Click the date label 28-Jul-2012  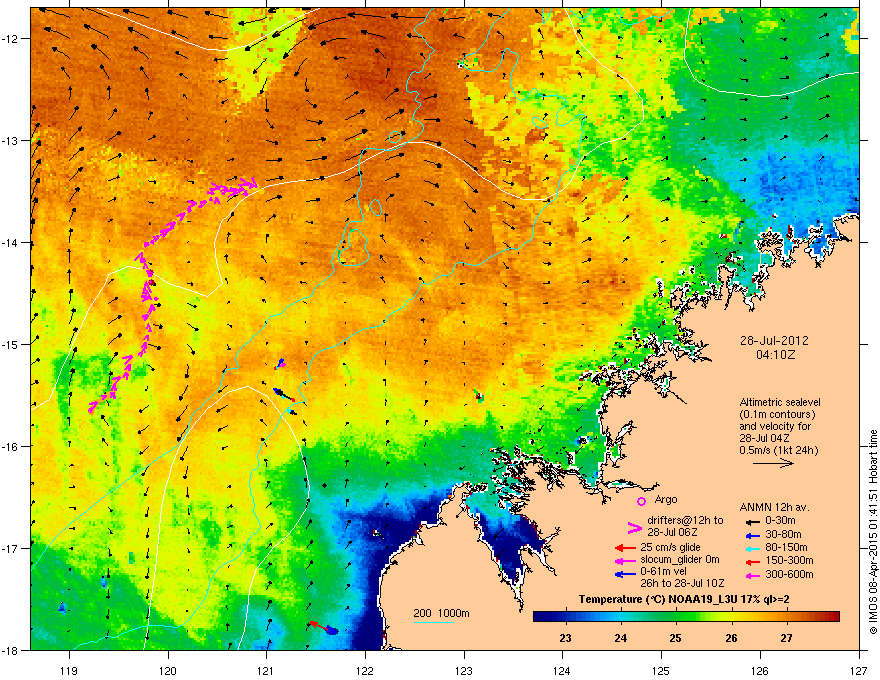(774, 341)
